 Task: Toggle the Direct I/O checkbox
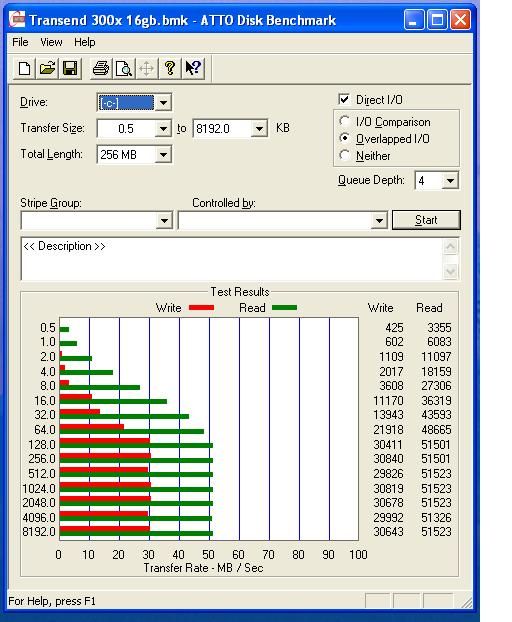pyautogui.click(x=344, y=99)
